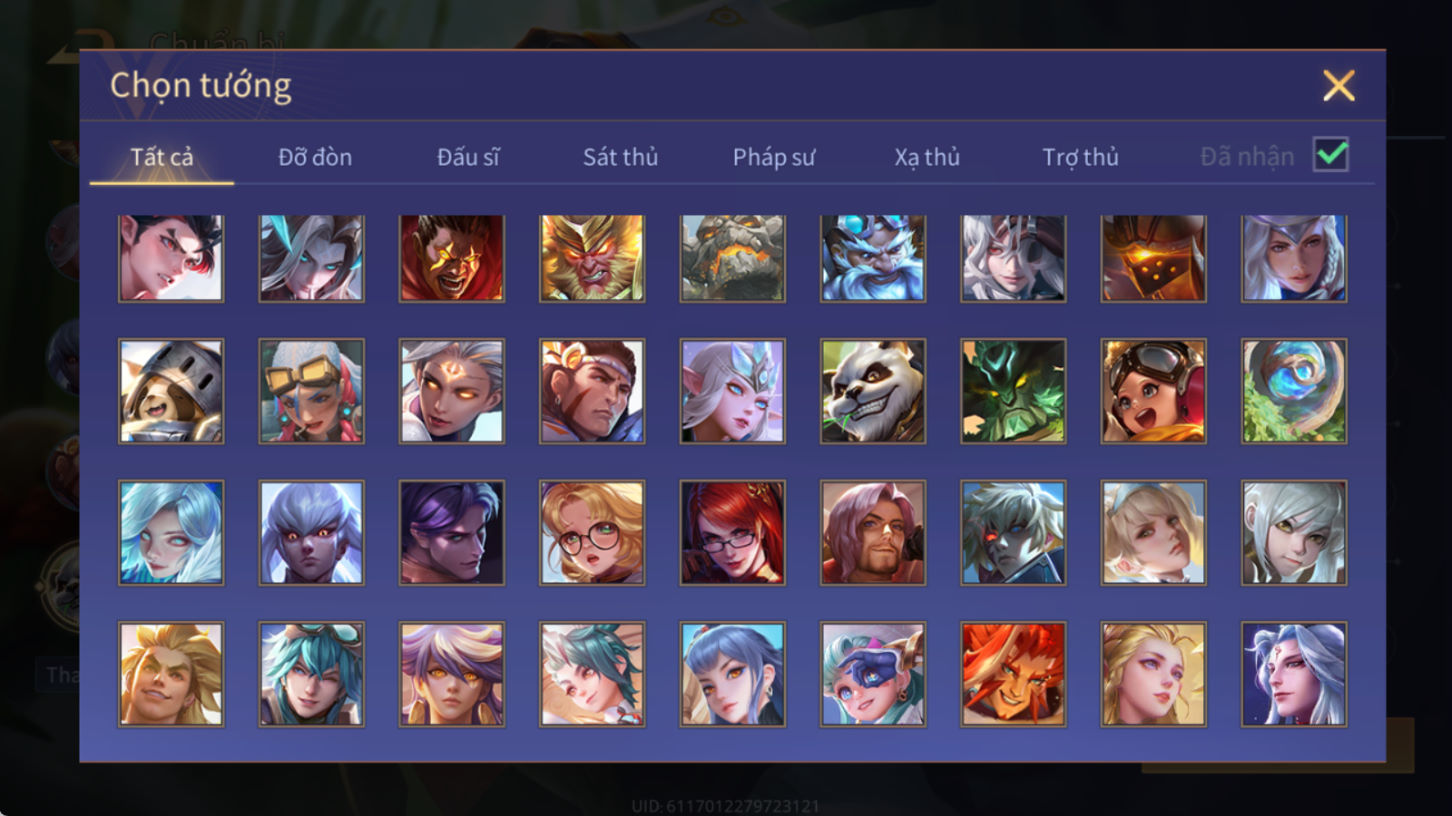1452x816 pixels.
Task: Pick the lava rock golem hero
Action: click(733, 258)
